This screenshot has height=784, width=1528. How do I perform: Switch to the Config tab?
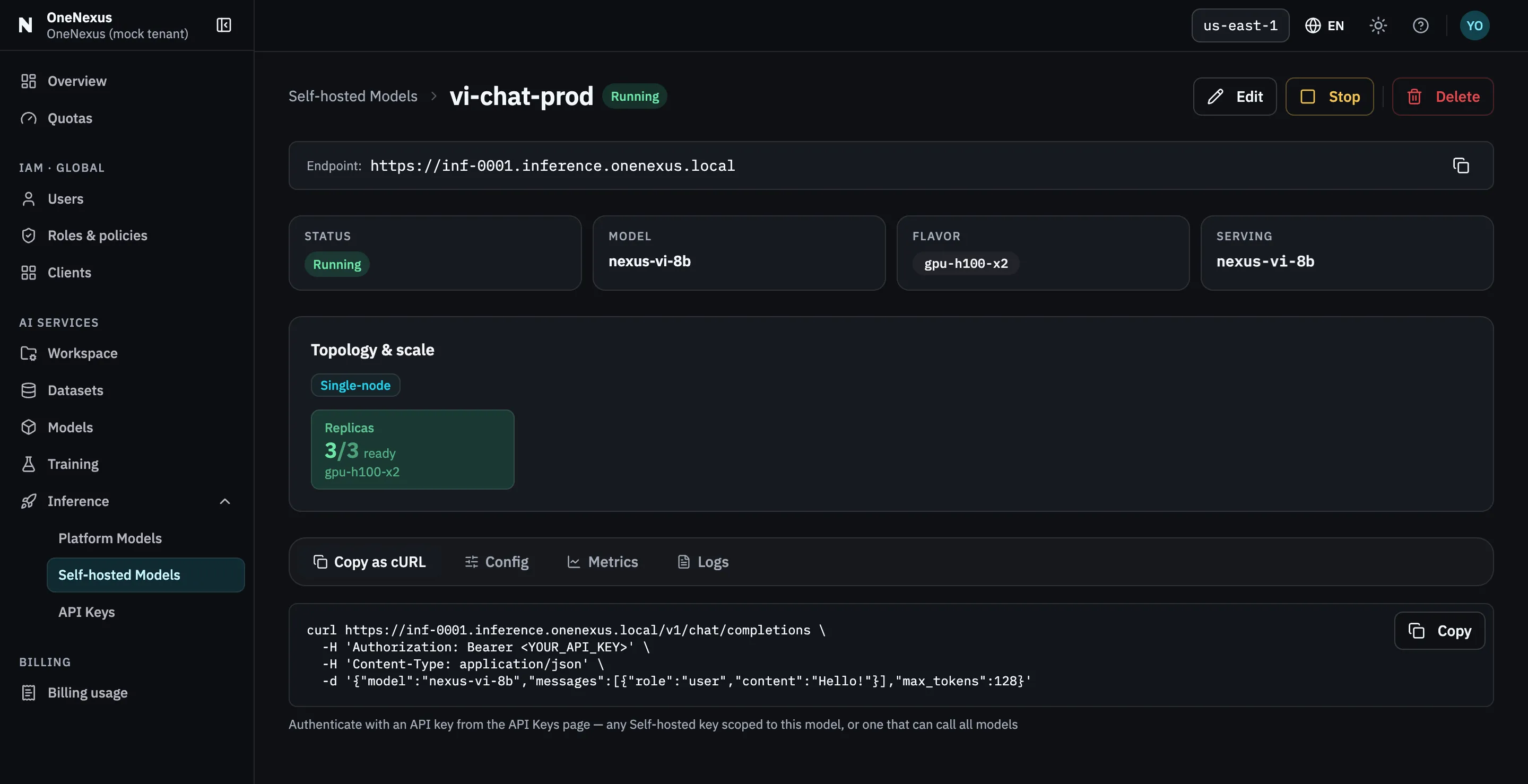point(497,562)
